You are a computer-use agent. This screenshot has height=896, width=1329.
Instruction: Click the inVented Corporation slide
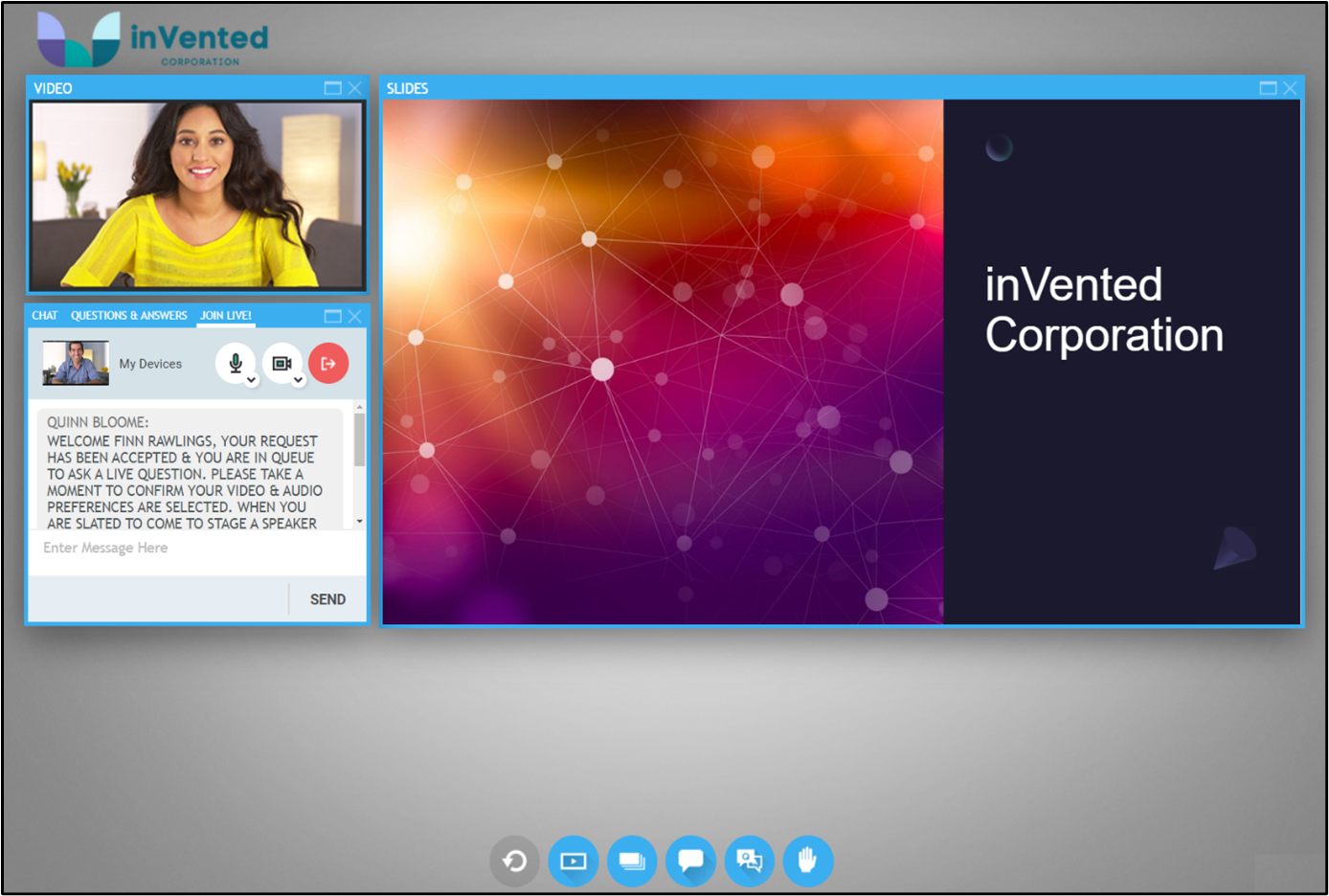[x=842, y=362]
